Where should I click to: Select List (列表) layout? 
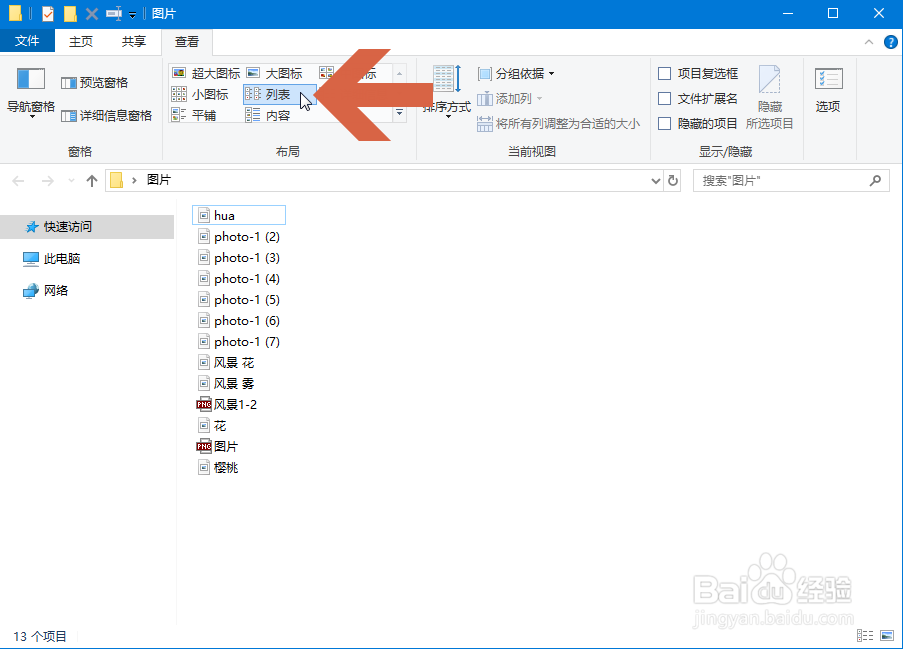(x=279, y=94)
